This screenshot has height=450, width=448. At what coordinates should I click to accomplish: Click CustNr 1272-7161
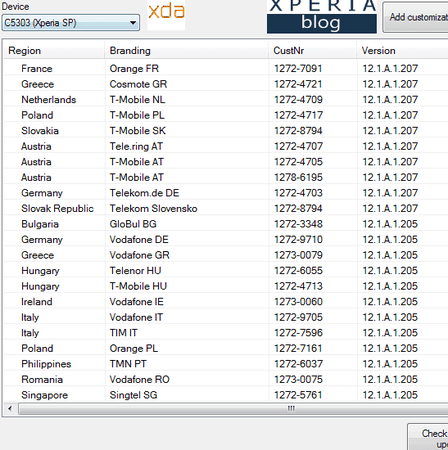click(x=298, y=348)
